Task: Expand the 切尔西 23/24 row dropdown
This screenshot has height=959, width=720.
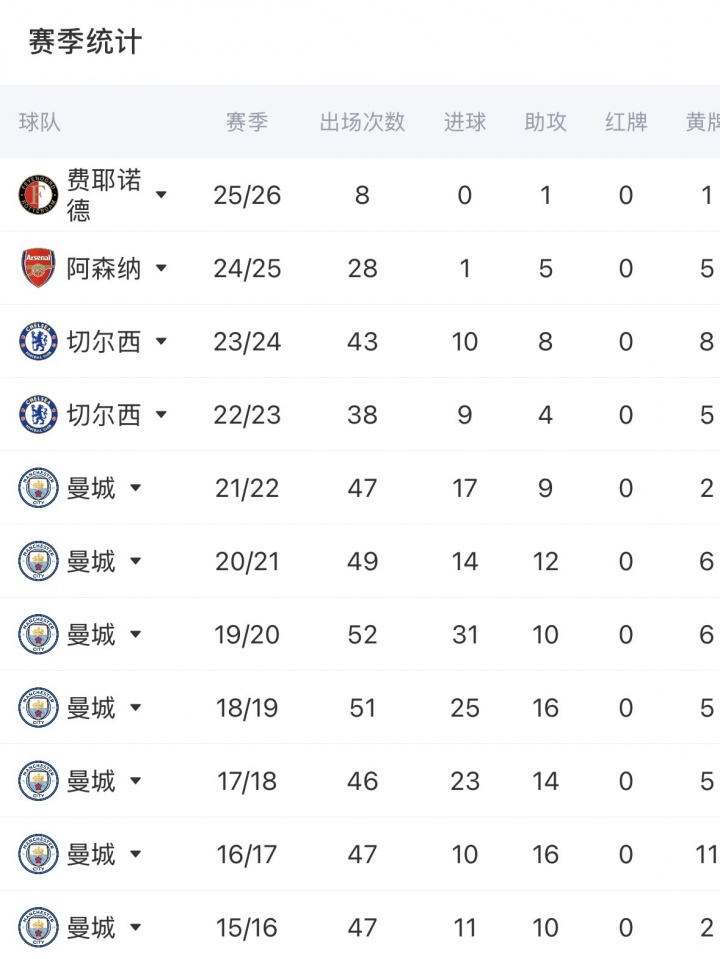Action: [x=161, y=341]
